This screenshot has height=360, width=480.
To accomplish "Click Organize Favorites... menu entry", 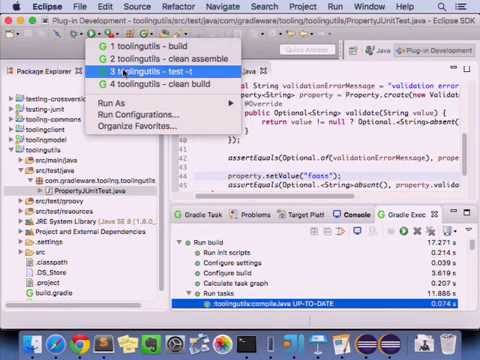I will tap(137, 126).
